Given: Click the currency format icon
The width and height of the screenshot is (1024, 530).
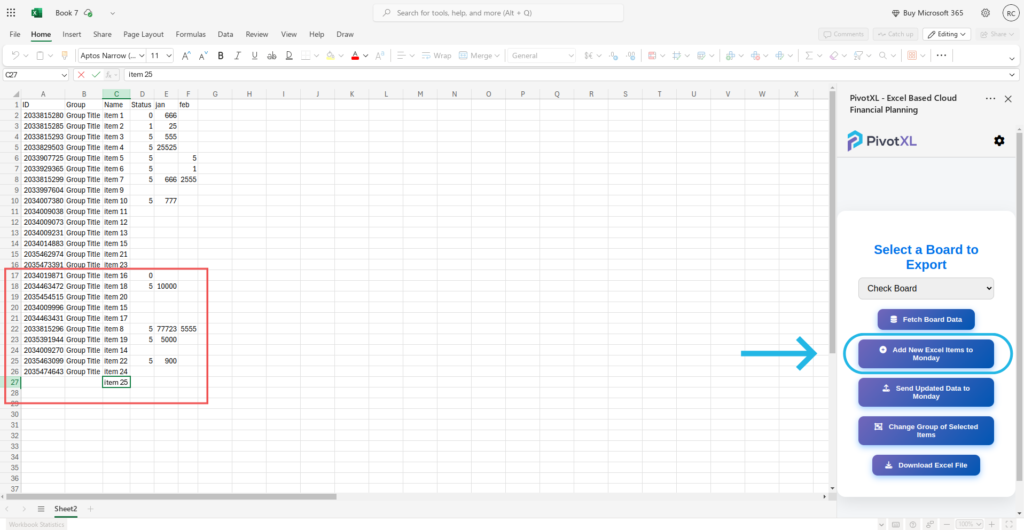Looking at the screenshot, I should tap(590, 55).
